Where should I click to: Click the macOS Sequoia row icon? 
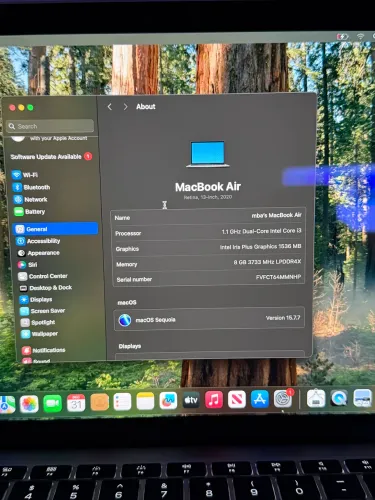[x=125, y=320]
